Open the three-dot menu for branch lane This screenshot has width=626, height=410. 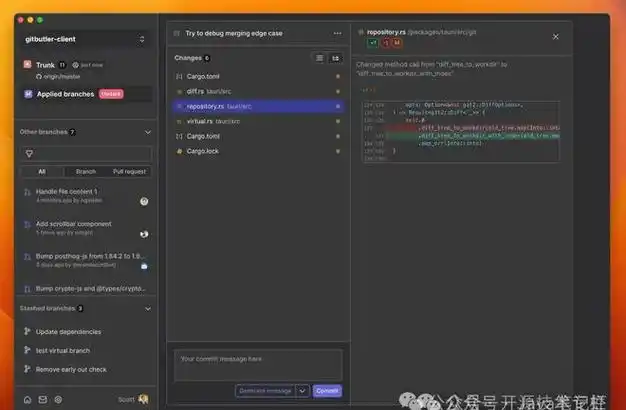(x=337, y=33)
